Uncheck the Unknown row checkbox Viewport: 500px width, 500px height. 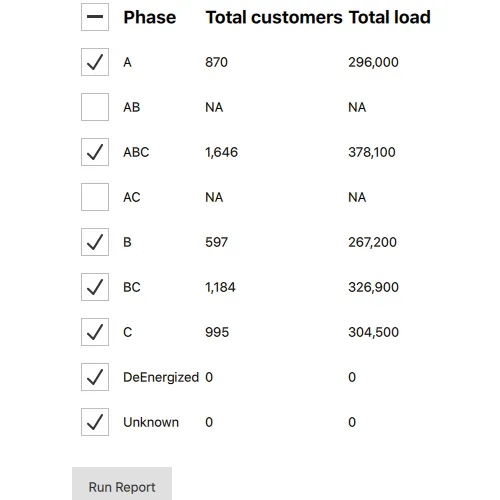point(95,422)
